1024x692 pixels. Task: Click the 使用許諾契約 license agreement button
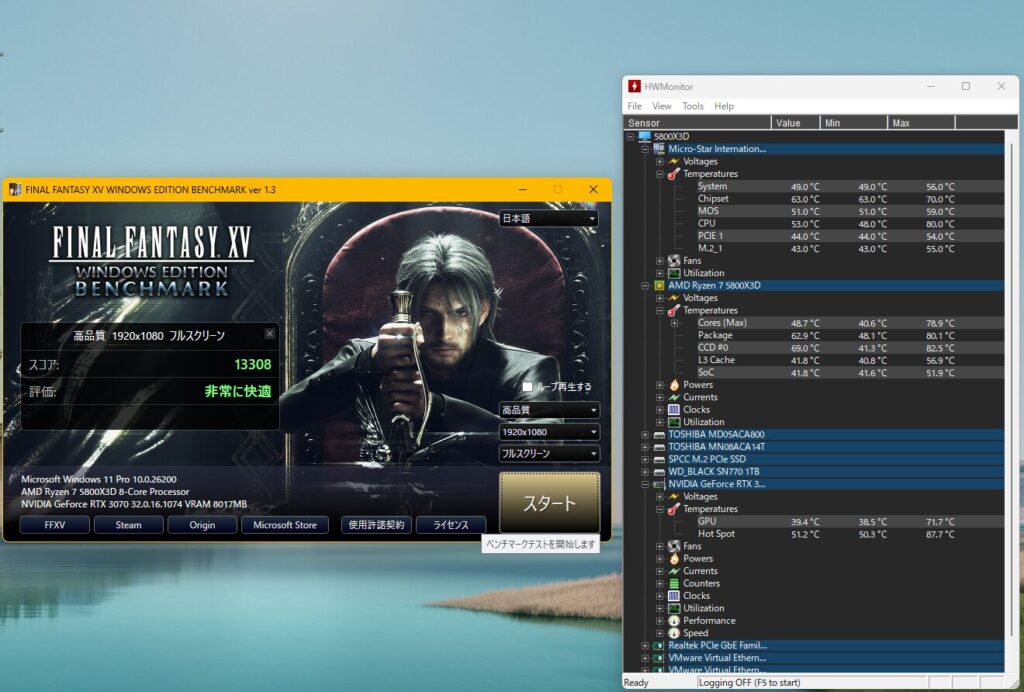[x=376, y=525]
